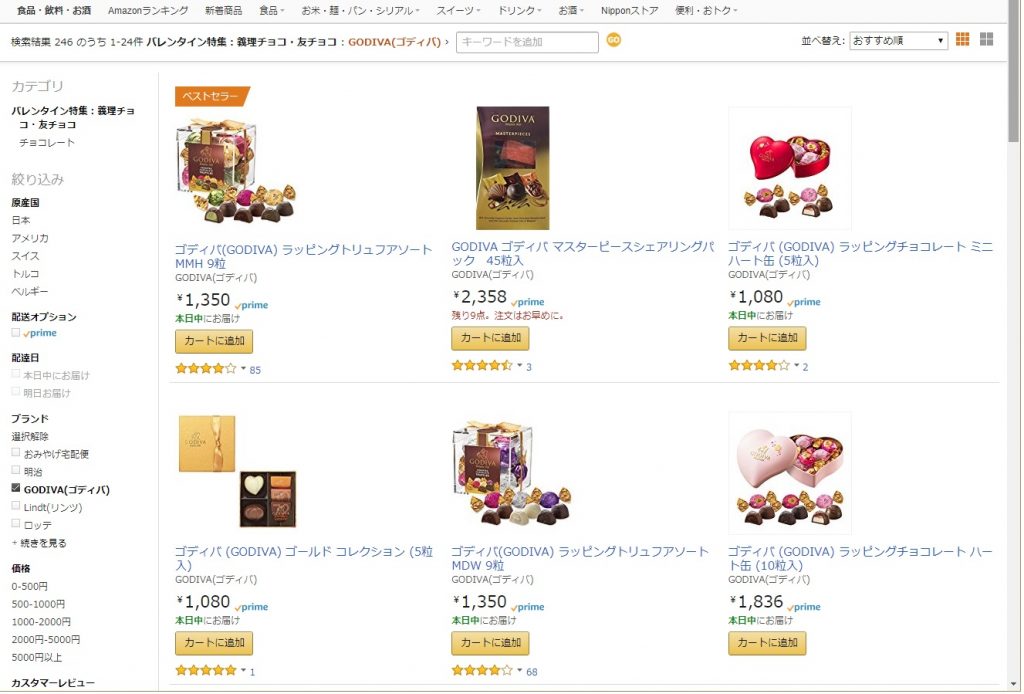Open the pink heart tin product image
Screen dimensions: 1024x694
pos(790,473)
